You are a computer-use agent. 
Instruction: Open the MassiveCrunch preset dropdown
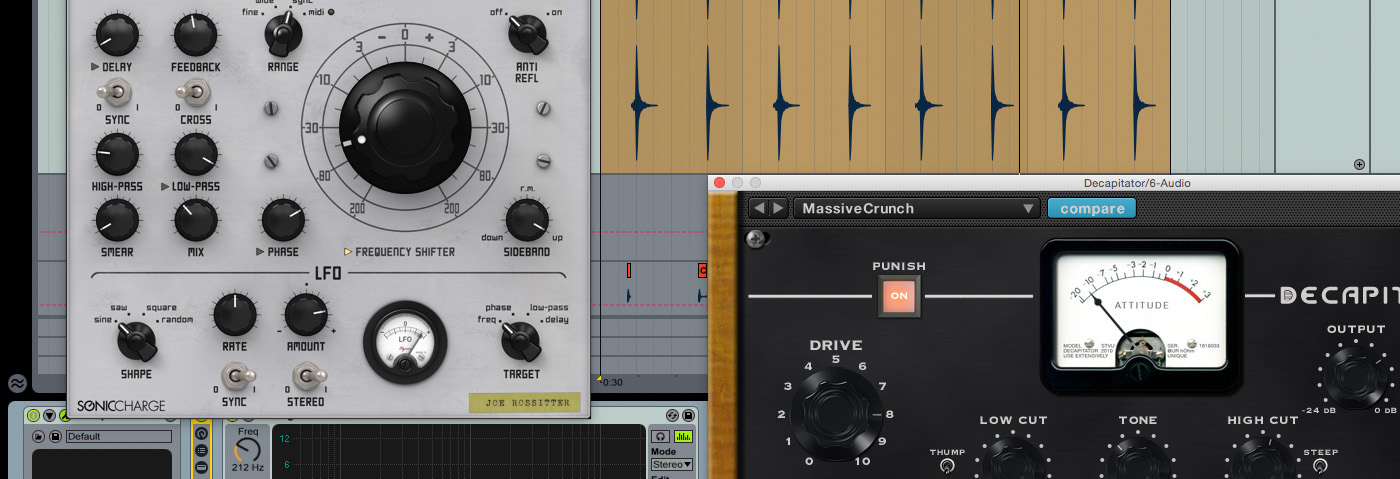coord(917,208)
